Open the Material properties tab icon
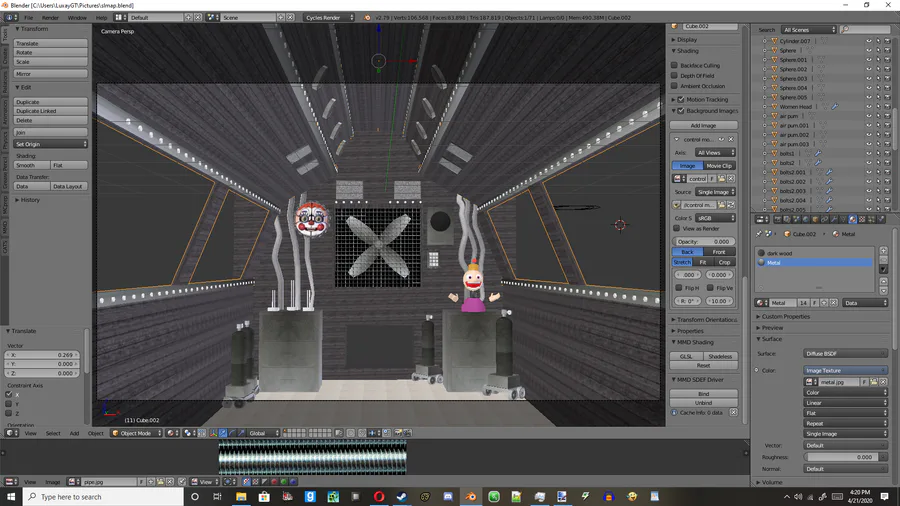 pyautogui.click(x=852, y=219)
